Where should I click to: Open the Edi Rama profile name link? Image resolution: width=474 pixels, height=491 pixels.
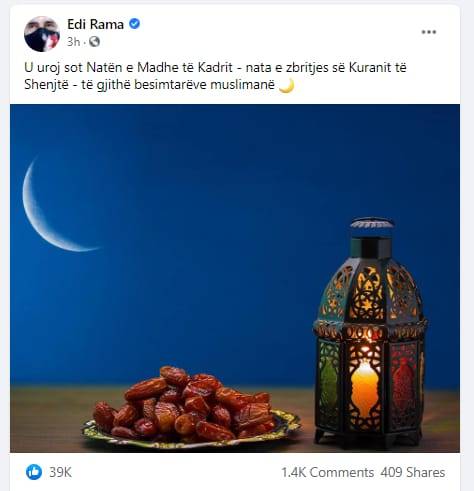pyautogui.click(x=95, y=24)
